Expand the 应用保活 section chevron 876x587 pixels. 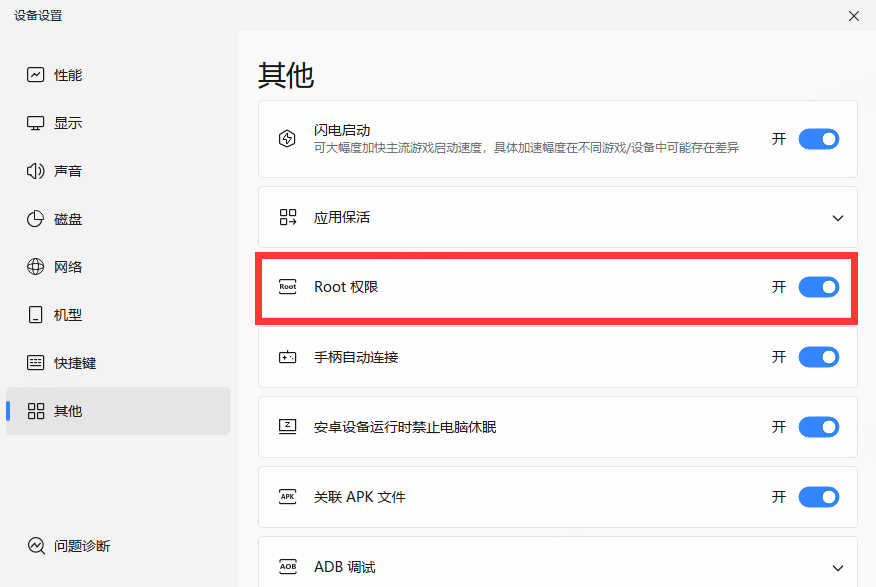point(837,217)
